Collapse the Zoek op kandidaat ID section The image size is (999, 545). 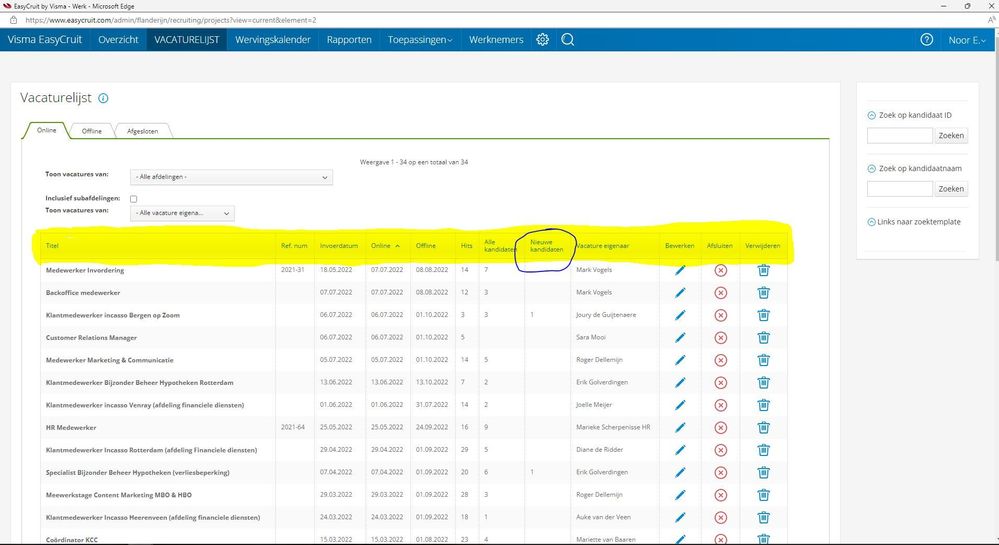tap(872, 115)
